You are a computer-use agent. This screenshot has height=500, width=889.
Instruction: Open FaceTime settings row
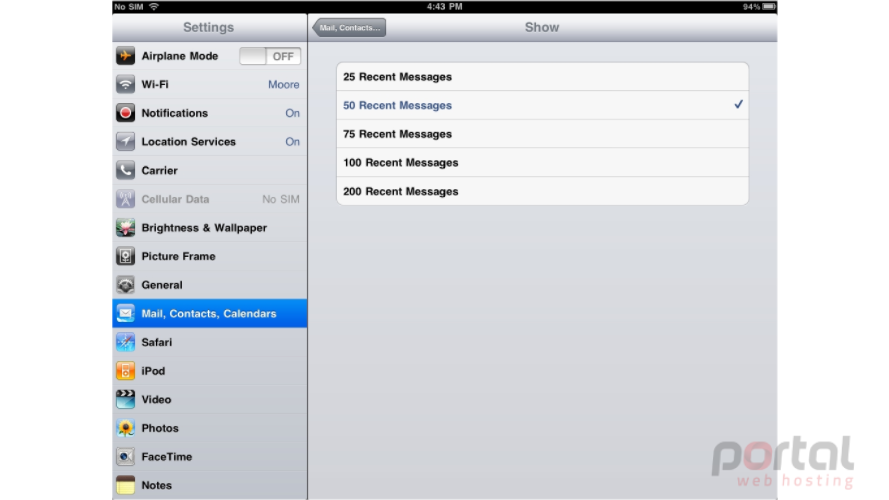point(210,456)
